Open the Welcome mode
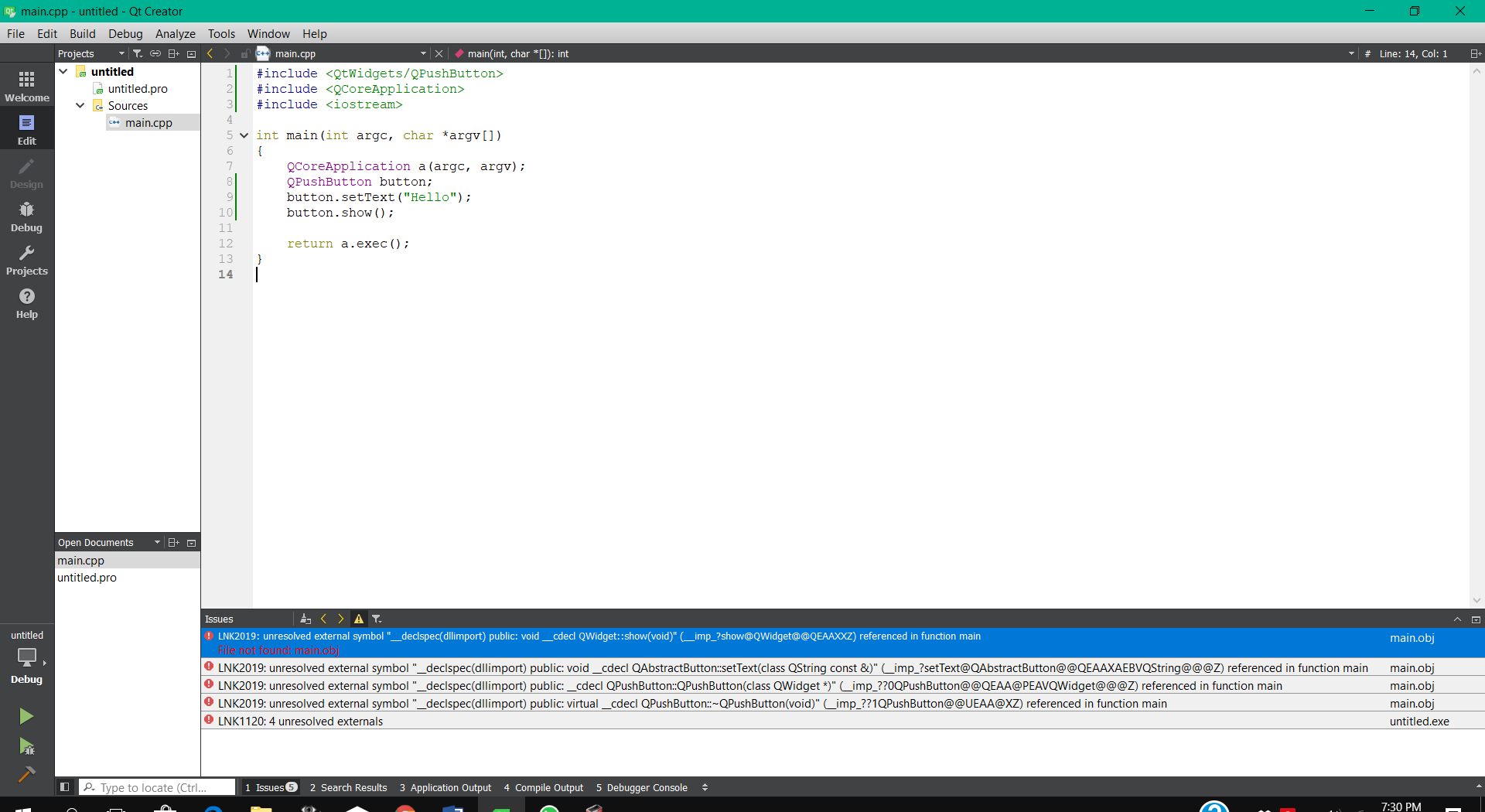The height and width of the screenshot is (812, 1485). (x=27, y=87)
